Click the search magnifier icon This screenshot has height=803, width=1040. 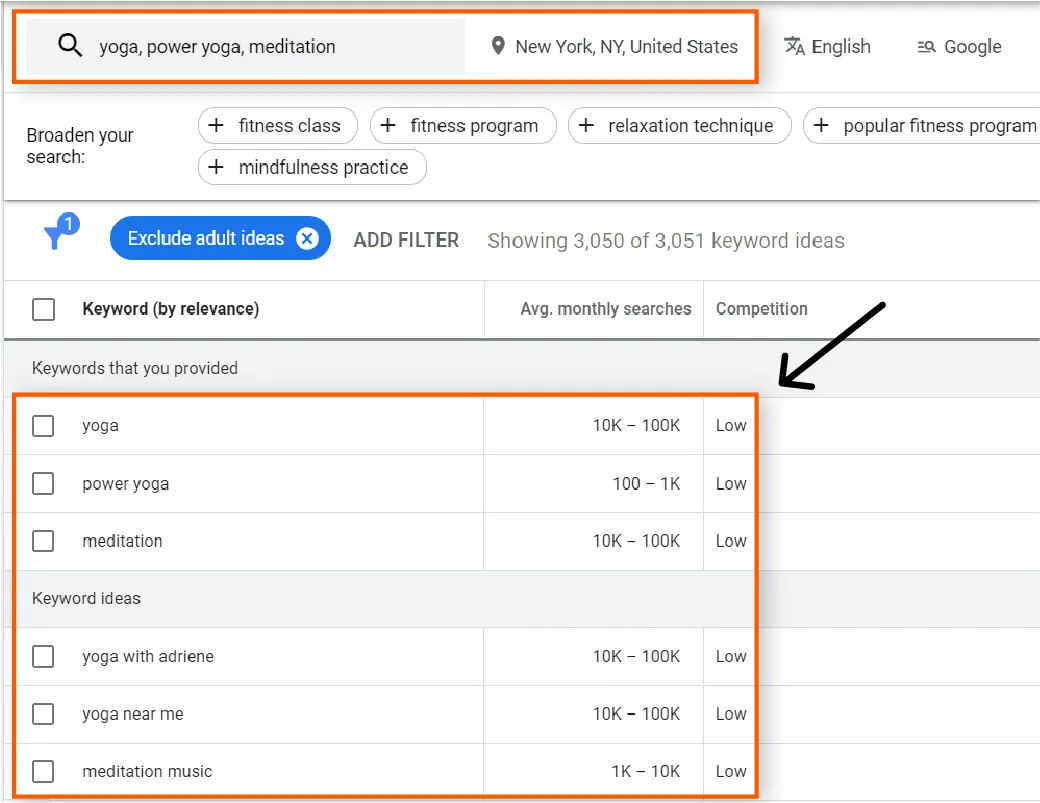[69, 46]
